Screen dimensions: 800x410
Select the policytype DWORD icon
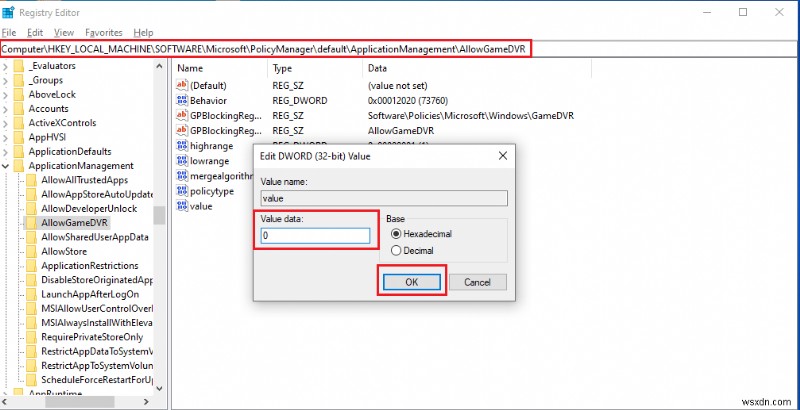click(182, 191)
